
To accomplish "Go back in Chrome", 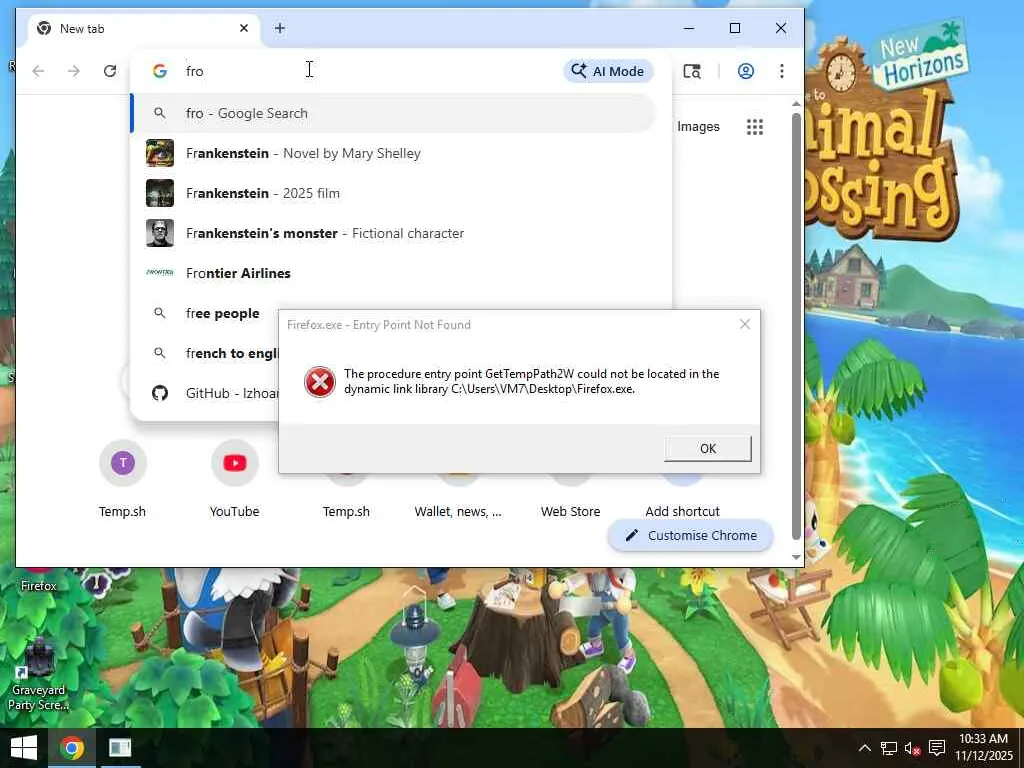I will pyautogui.click(x=39, y=71).
